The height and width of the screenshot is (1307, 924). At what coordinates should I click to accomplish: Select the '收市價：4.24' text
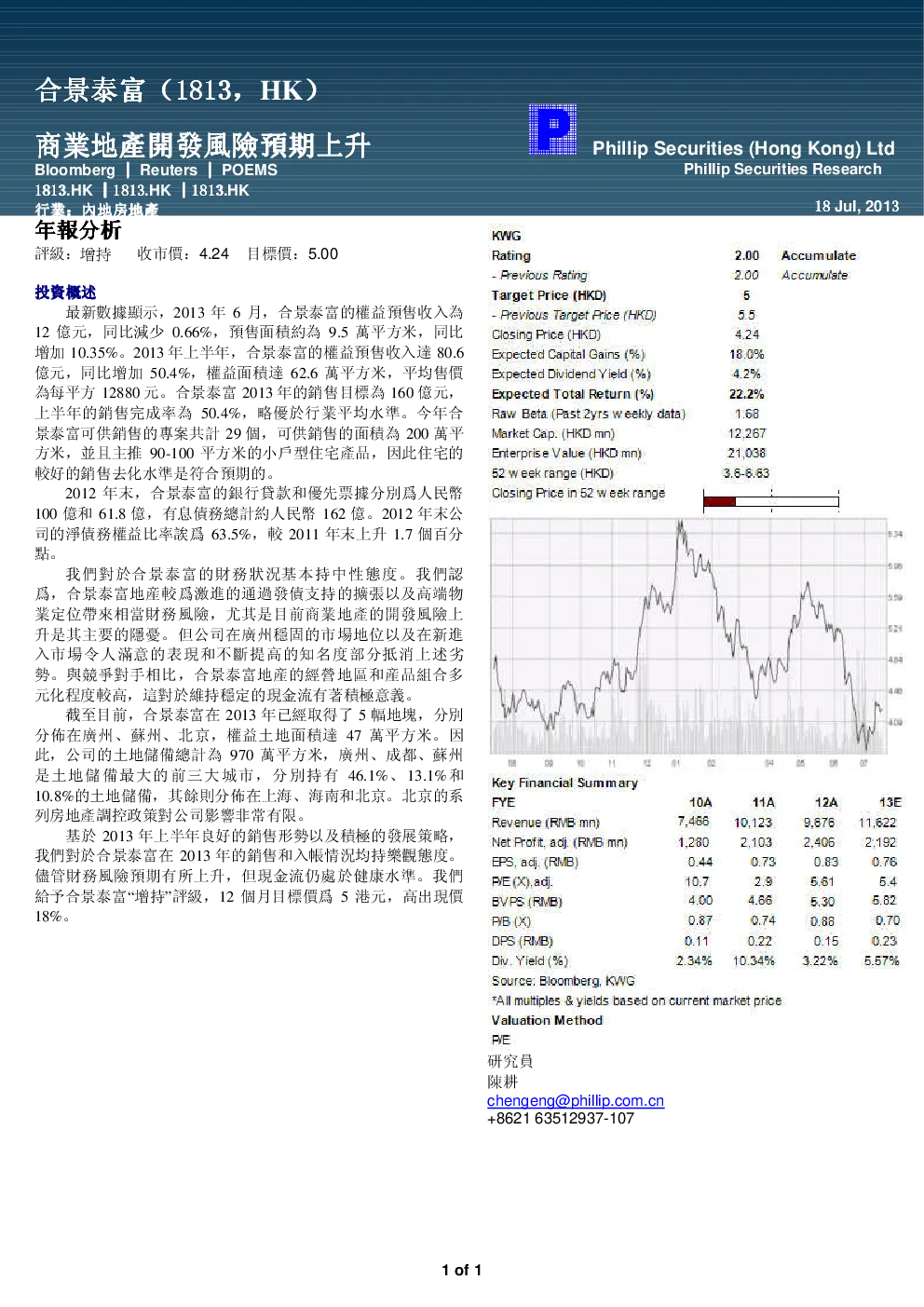tap(183, 254)
